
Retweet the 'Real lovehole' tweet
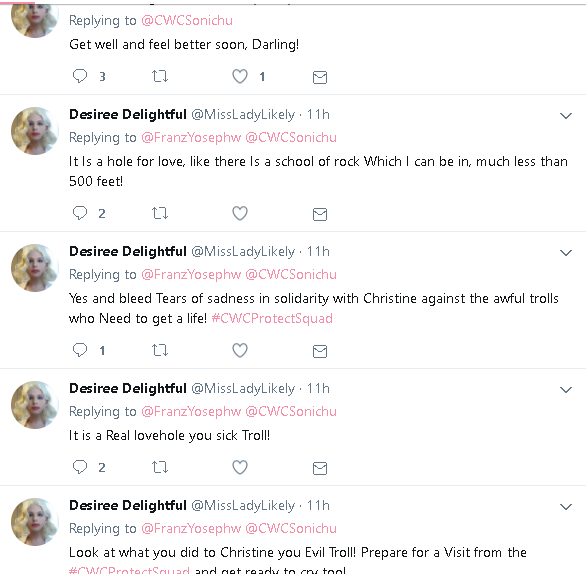point(160,467)
